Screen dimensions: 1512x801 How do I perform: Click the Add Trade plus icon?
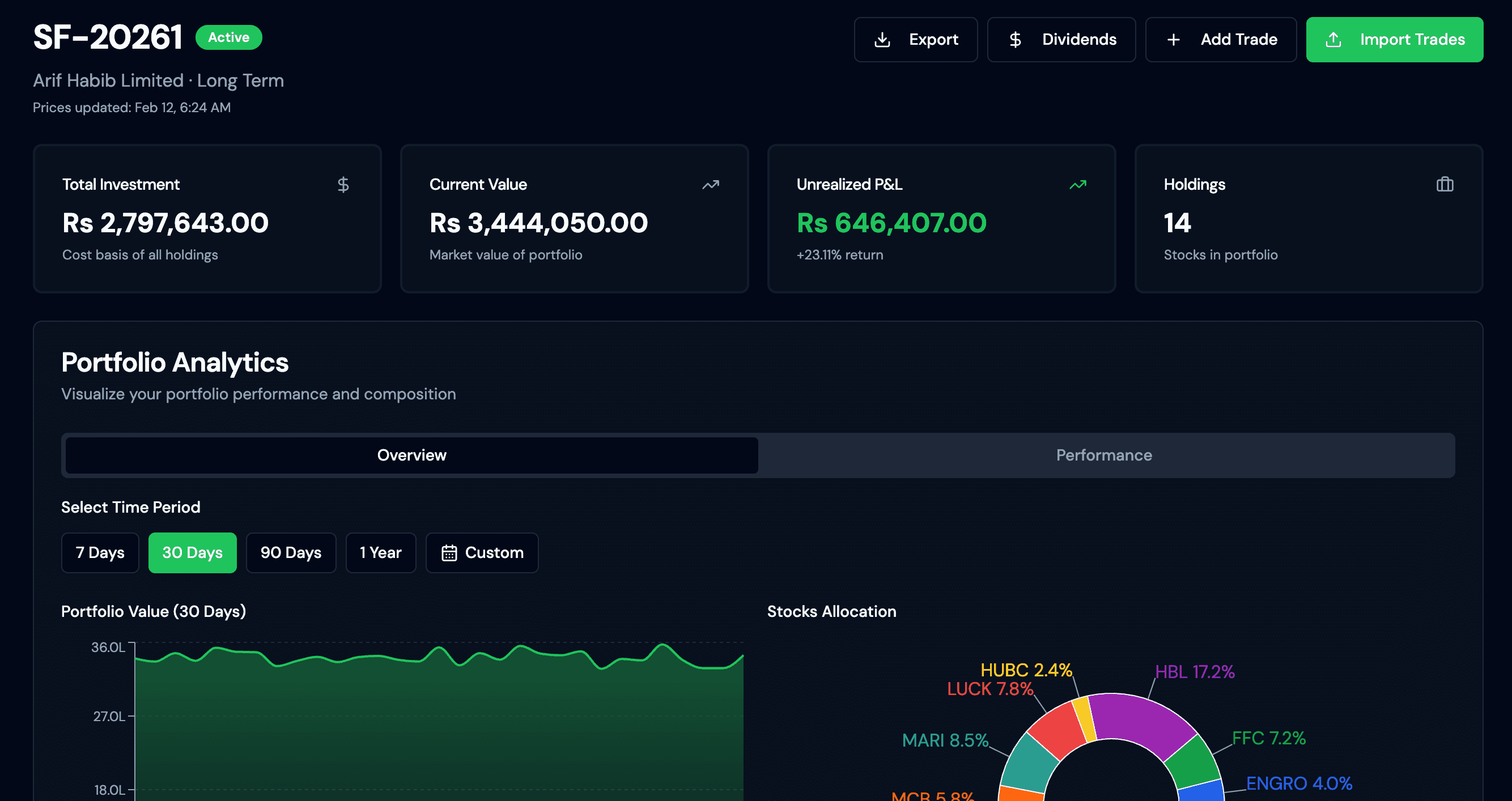click(x=1173, y=39)
